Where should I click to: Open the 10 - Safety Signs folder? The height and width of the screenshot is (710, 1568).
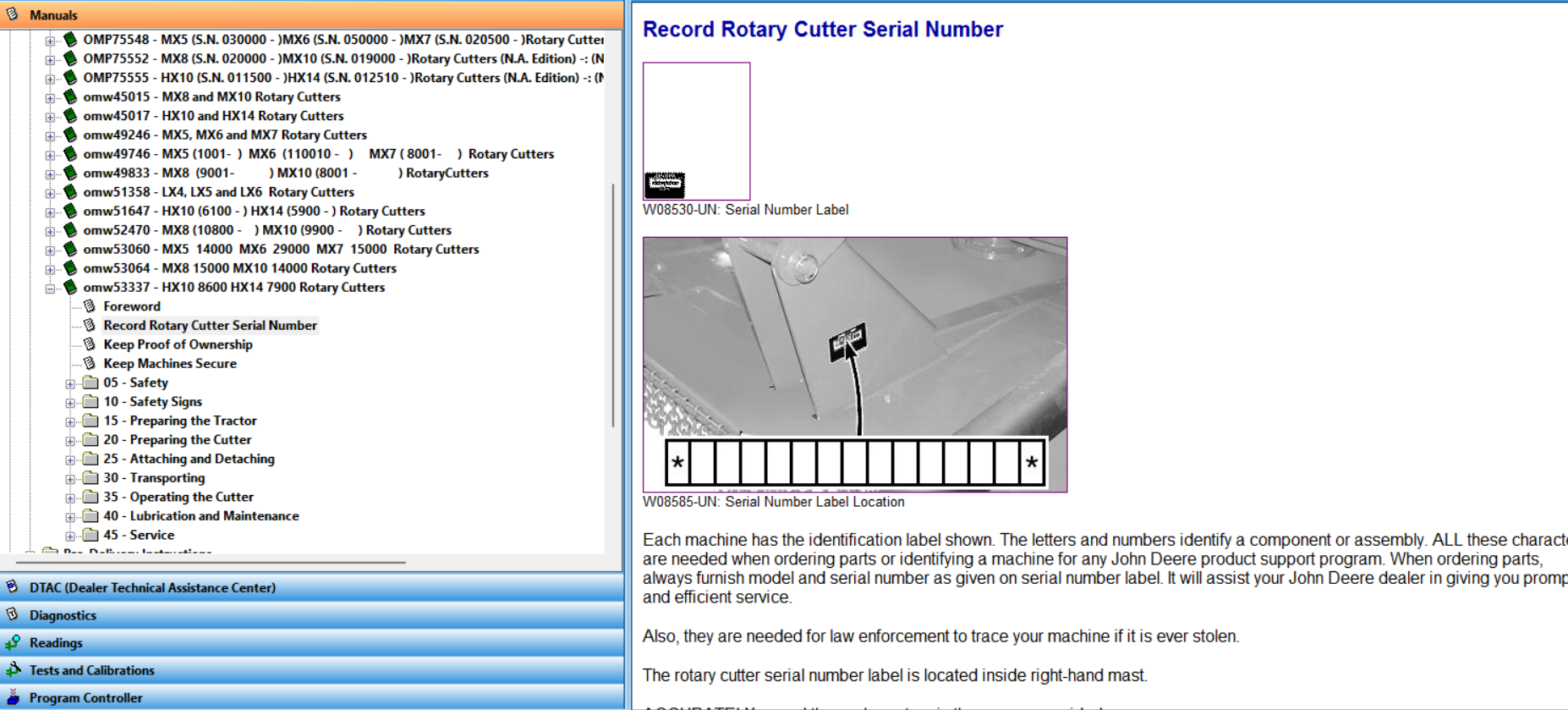[x=152, y=401]
